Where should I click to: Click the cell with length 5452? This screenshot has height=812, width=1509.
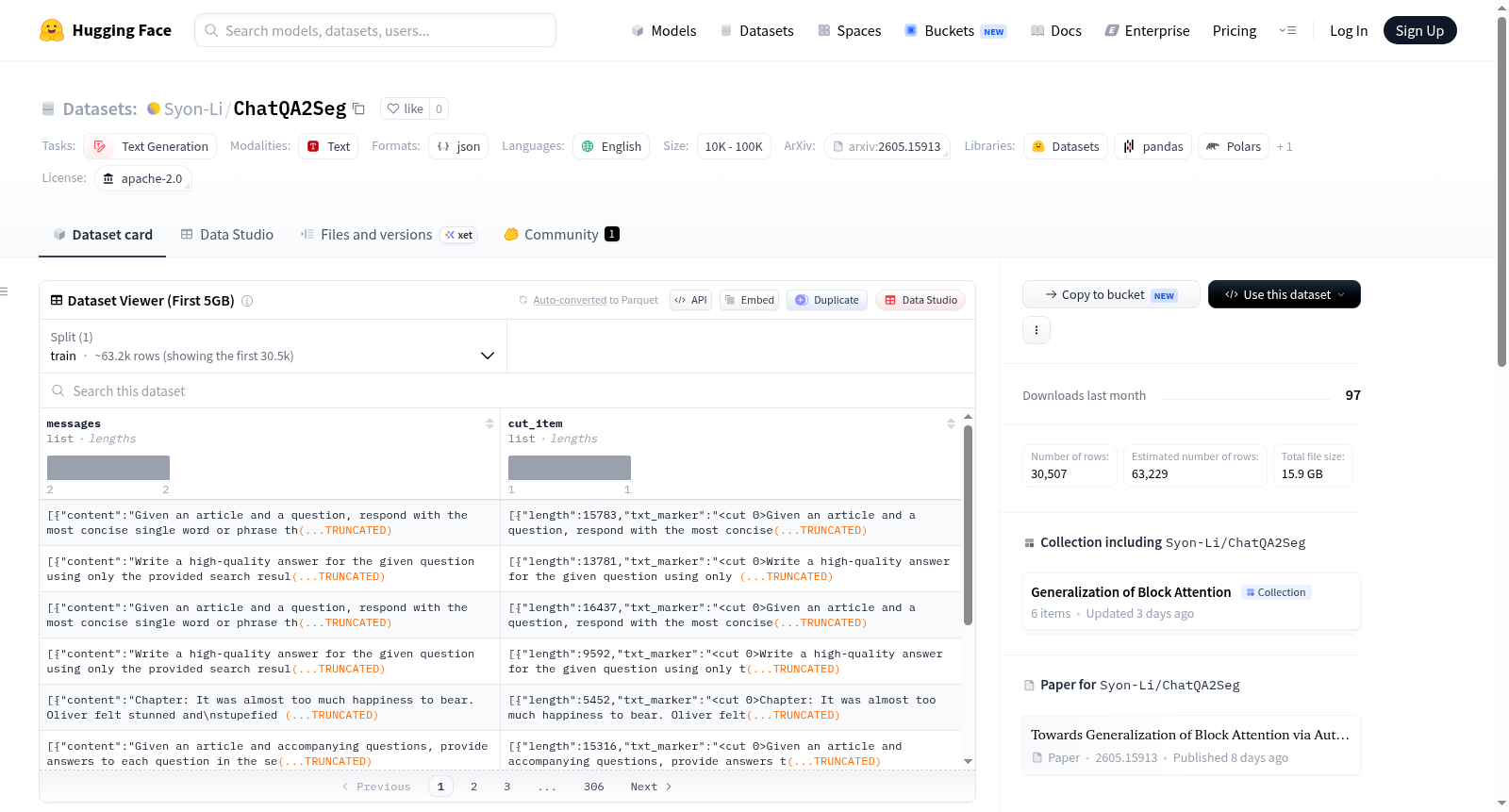tap(731, 707)
